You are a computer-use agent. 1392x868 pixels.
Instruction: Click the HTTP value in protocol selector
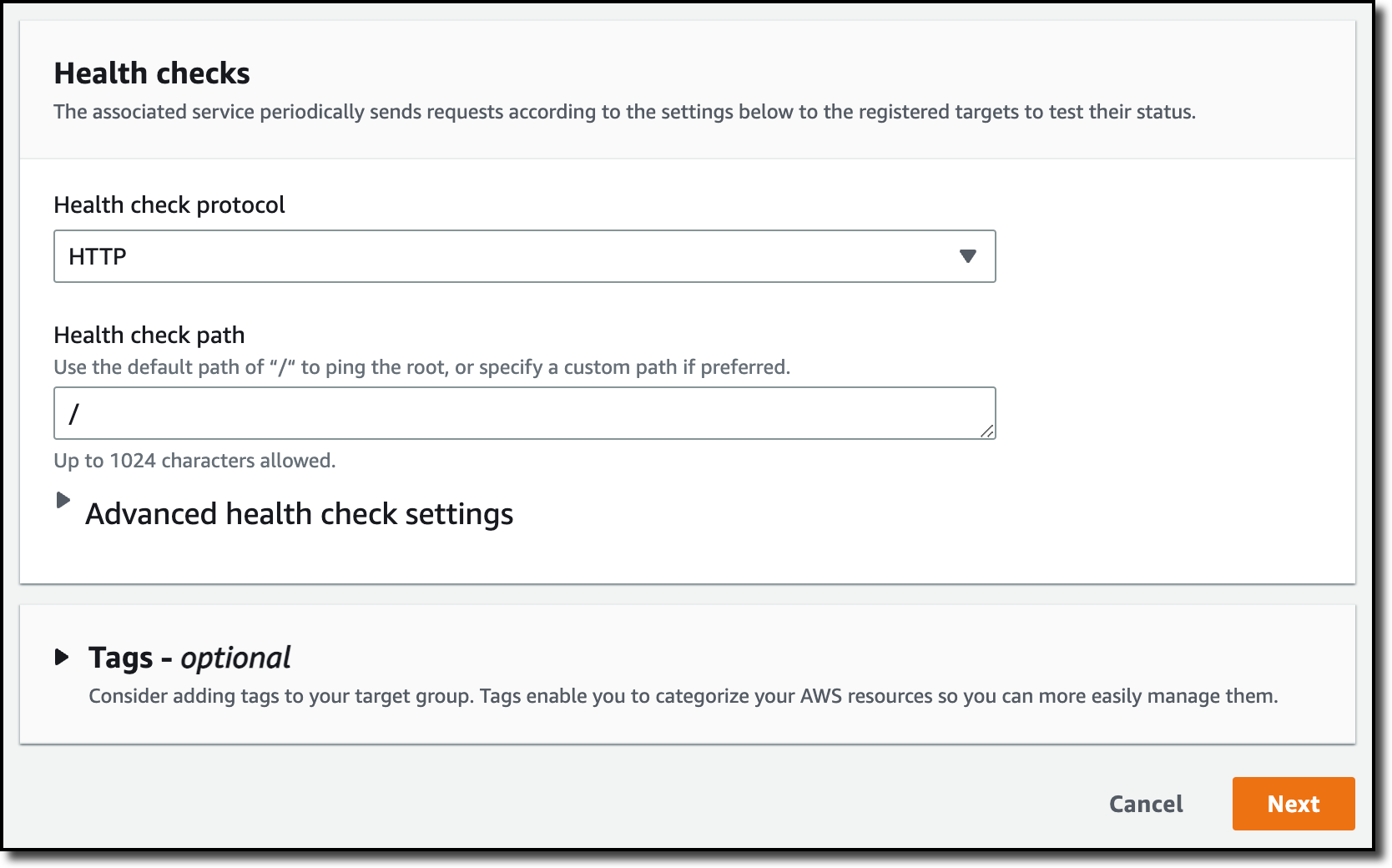[x=98, y=256]
